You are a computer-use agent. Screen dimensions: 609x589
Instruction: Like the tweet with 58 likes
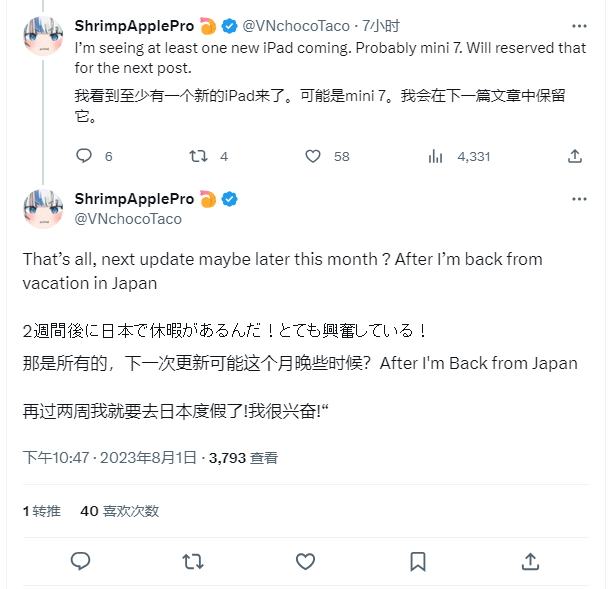[327, 156]
